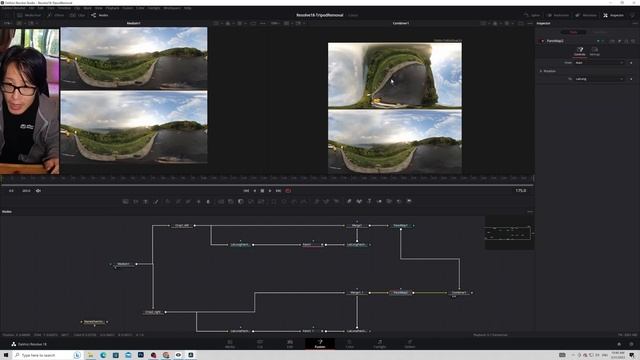Switch to the Color page tab
This screenshot has width=640, height=360.
click(x=350, y=344)
